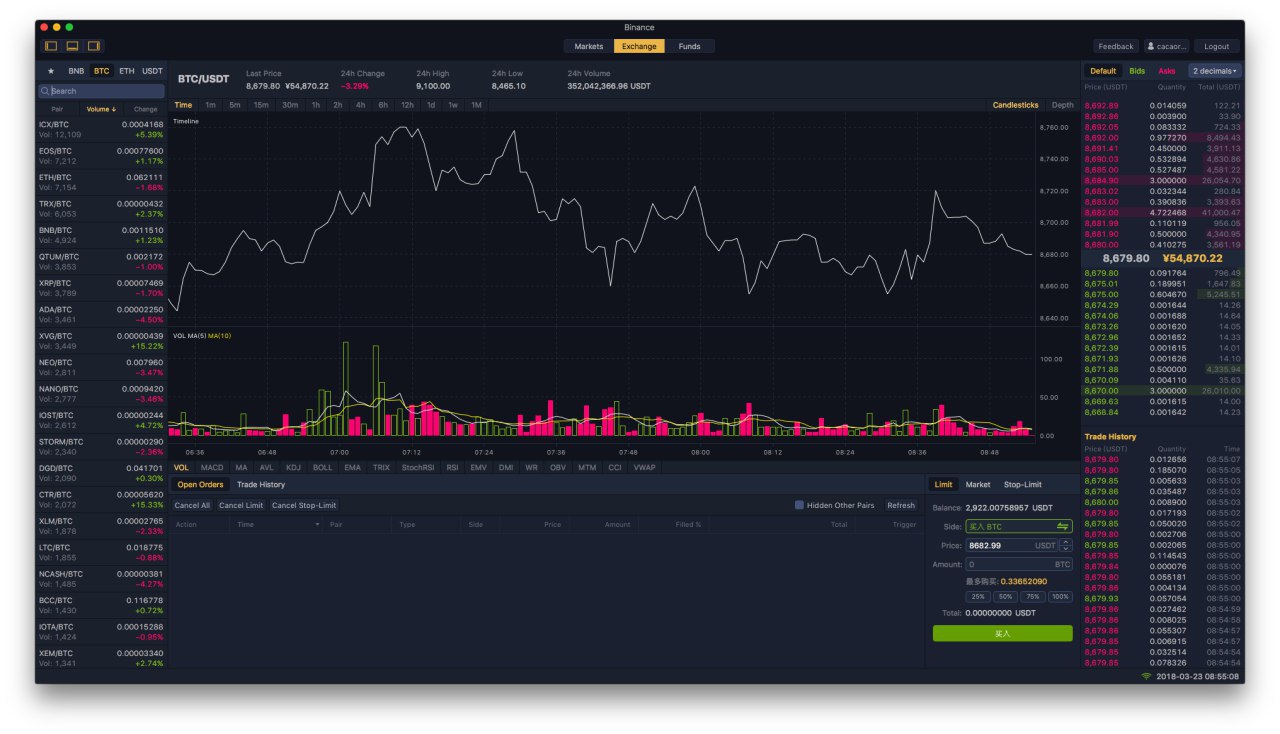
Task: Click the red close window button
Action: pos(44,27)
